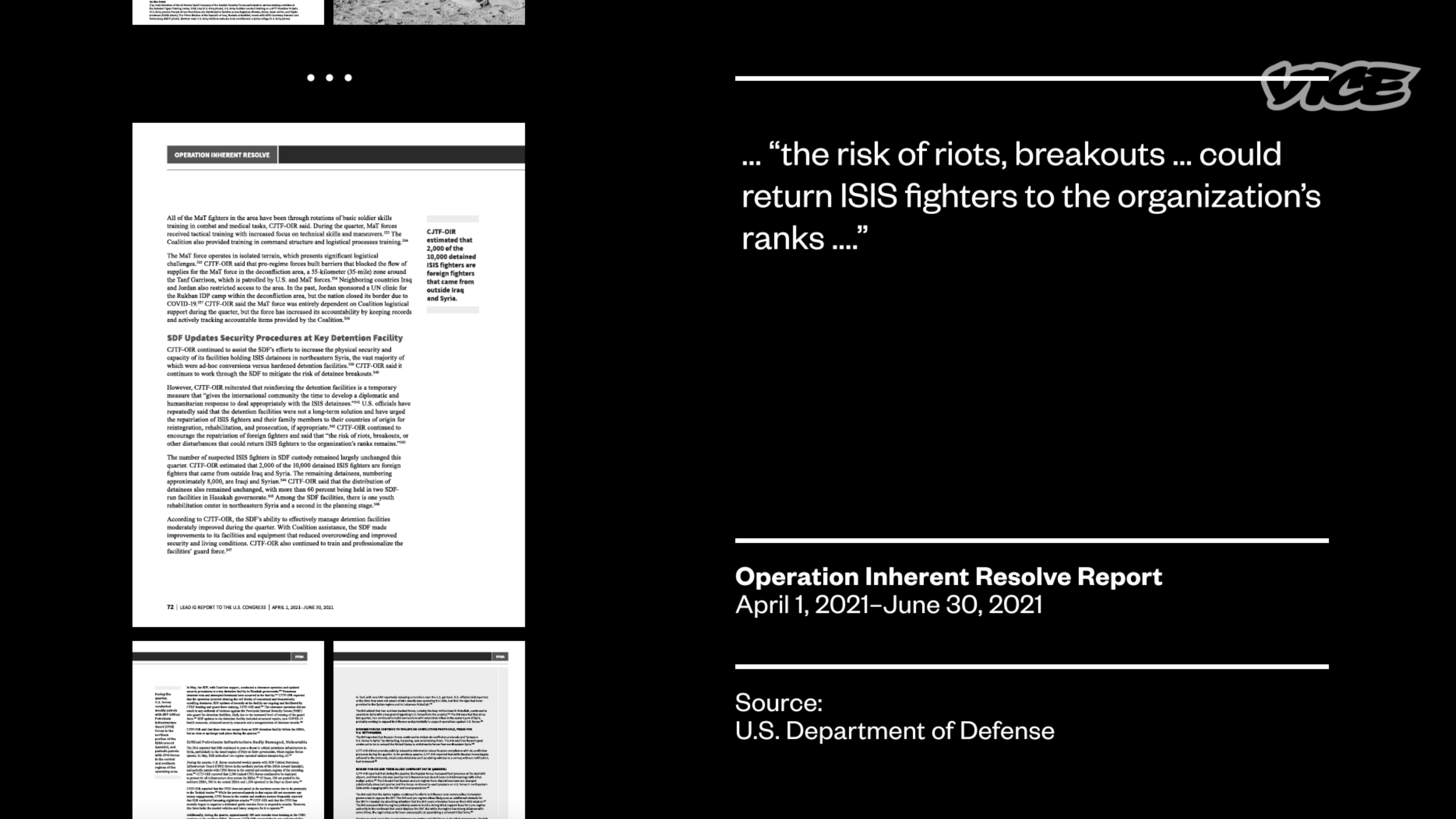Image resolution: width=1456 pixels, height=819 pixels.
Task: Click the 'U.S. Department of Defense' source text
Action: (x=894, y=731)
